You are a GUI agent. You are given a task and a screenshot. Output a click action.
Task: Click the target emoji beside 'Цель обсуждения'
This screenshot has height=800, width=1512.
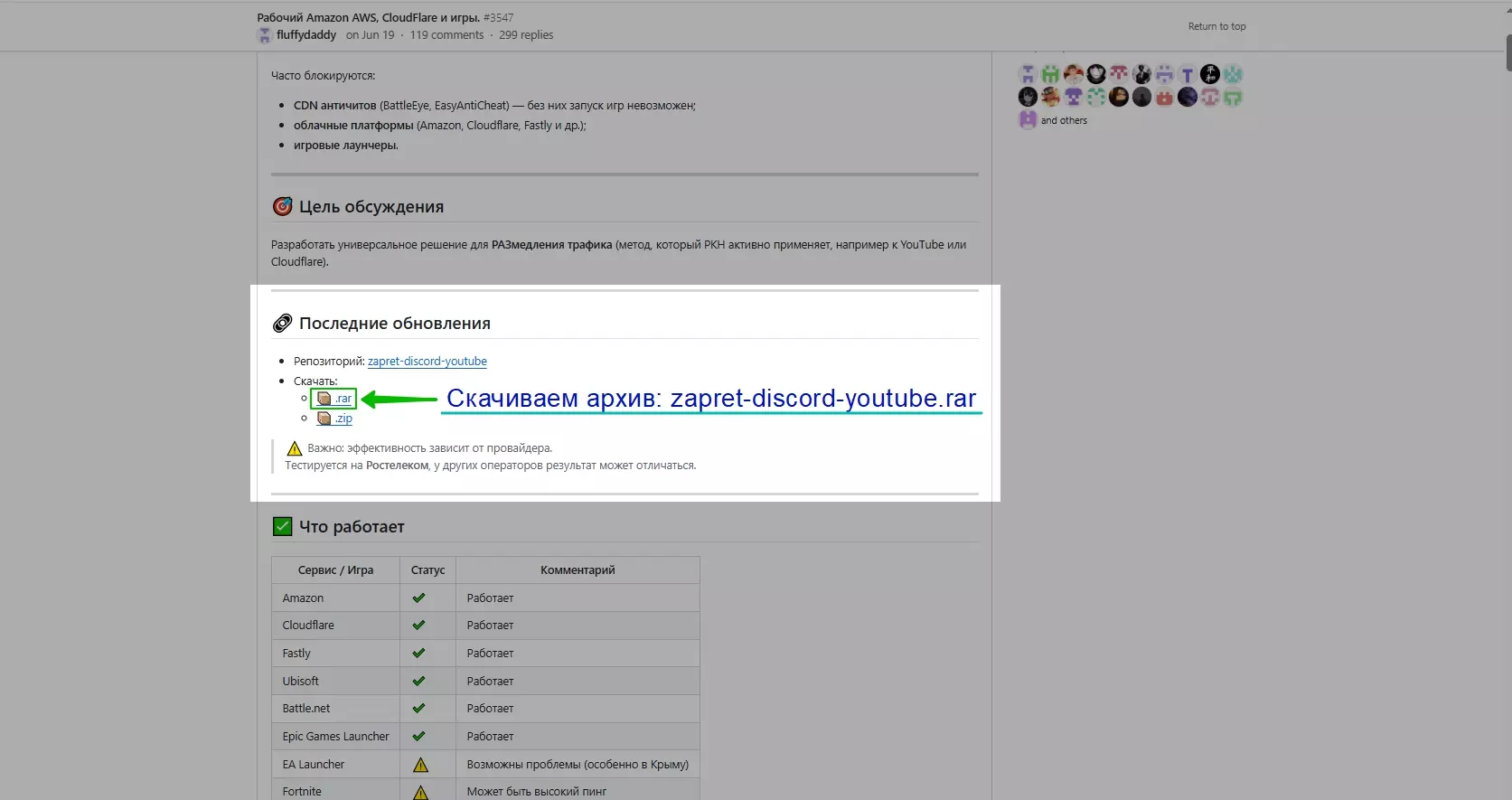[x=282, y=207]
